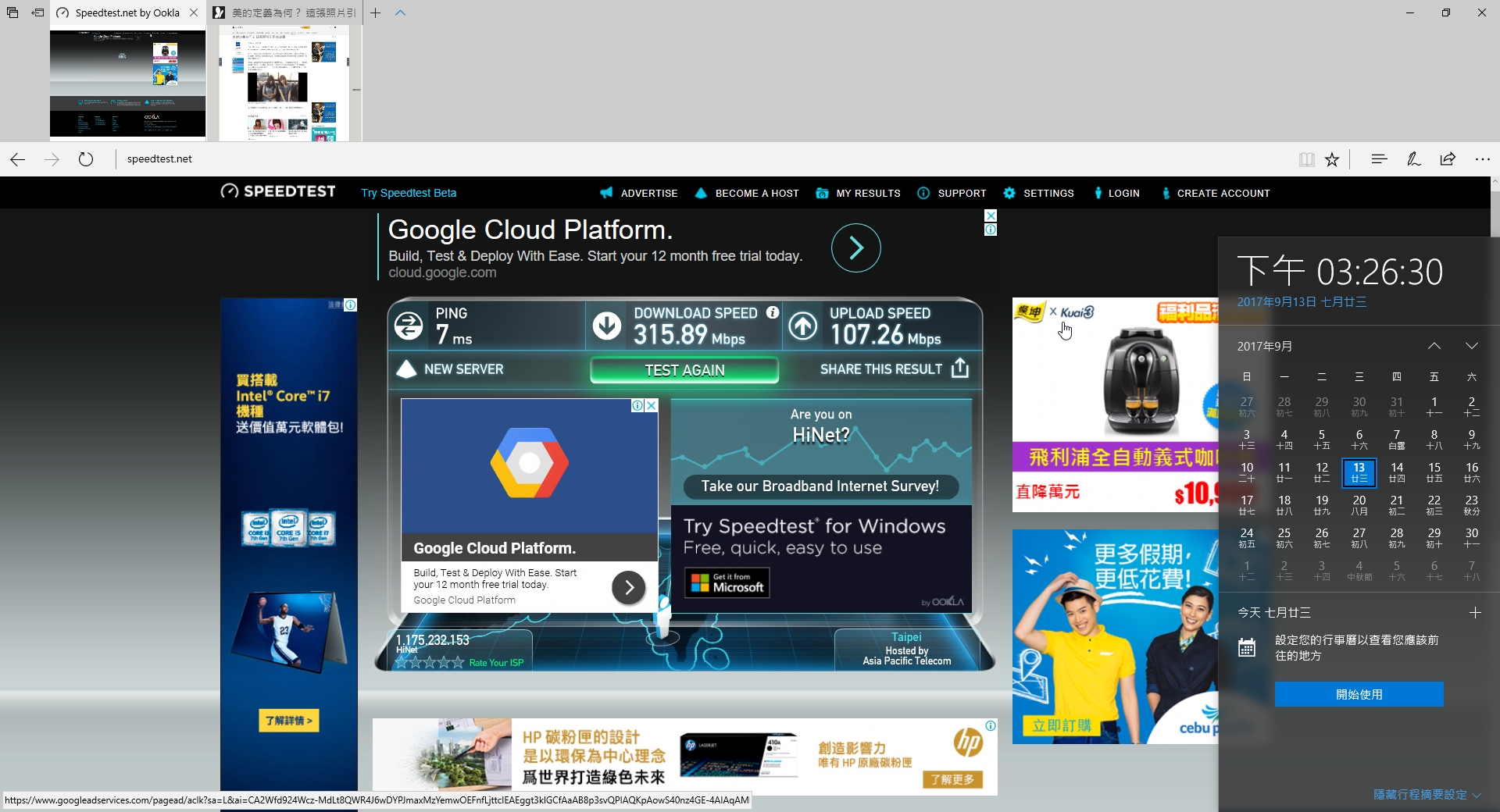Image resolution: width=1500 pixels, height=812 pixels.
Task: Close the top Google Cloud banner ad
Action: point(991,215)
